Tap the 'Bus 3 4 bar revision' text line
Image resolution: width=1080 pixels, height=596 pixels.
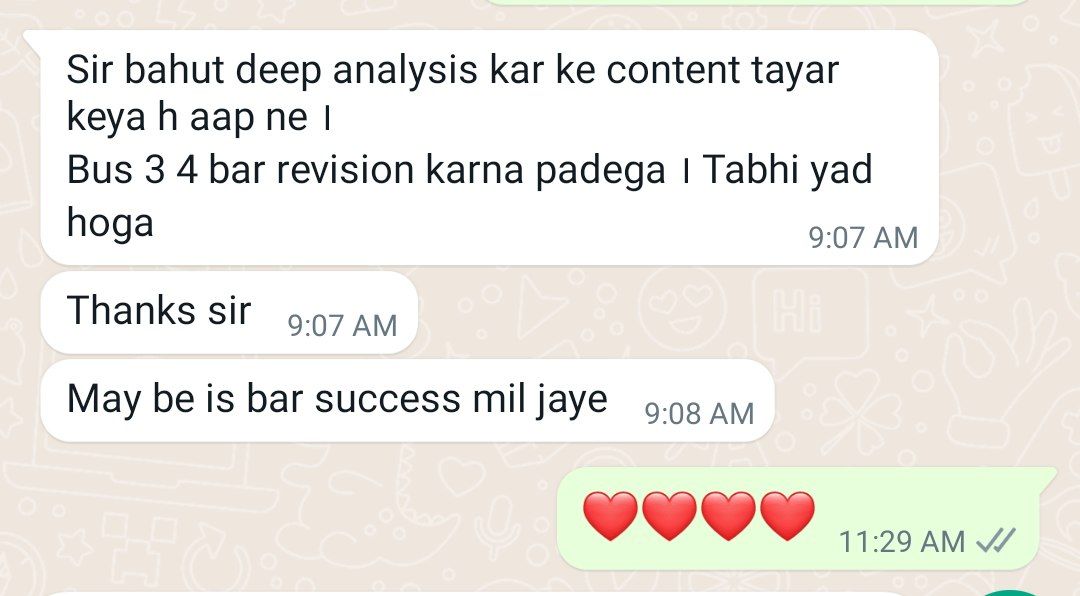(366, 170)
